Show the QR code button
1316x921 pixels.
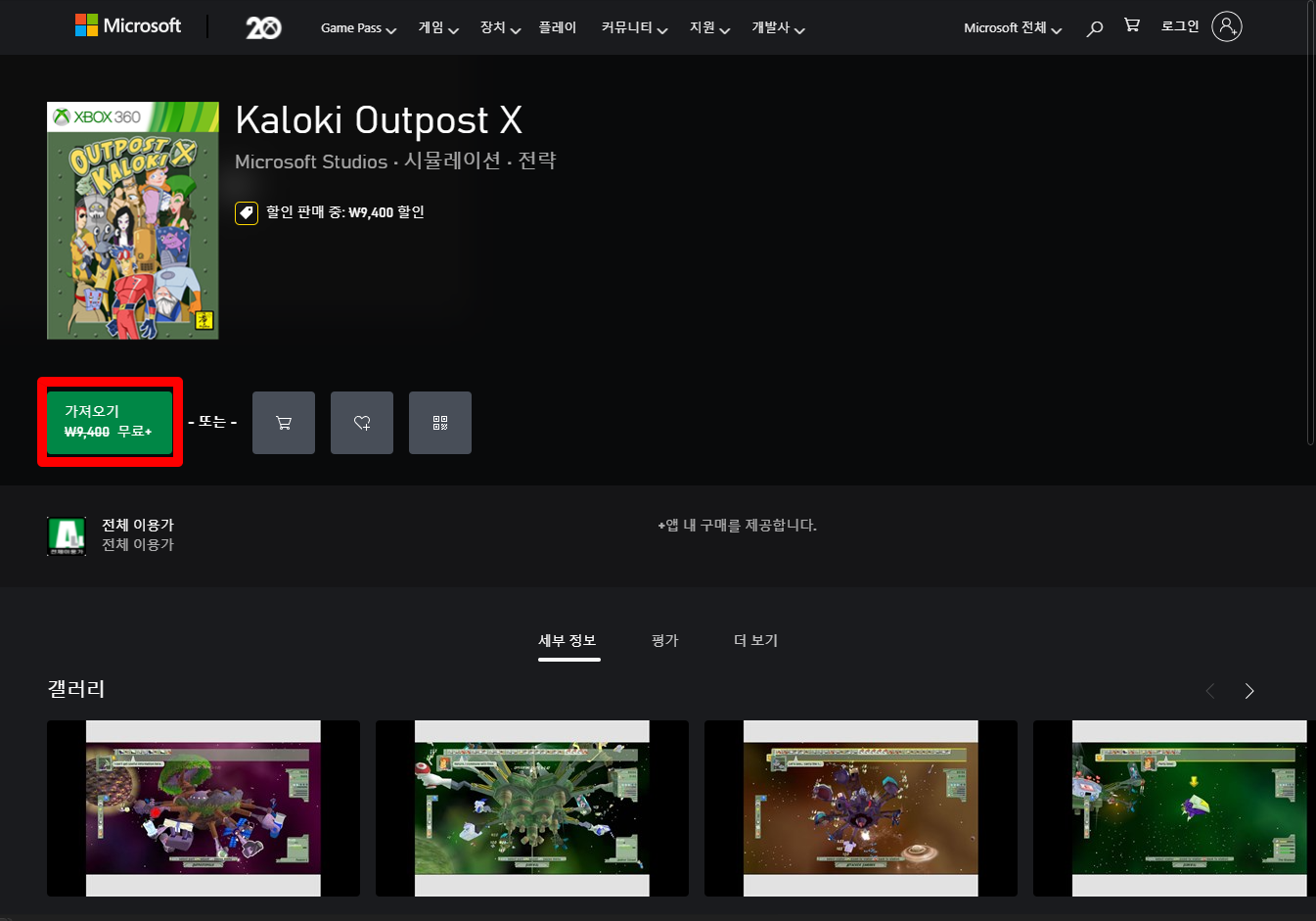(x=440, y=423)
